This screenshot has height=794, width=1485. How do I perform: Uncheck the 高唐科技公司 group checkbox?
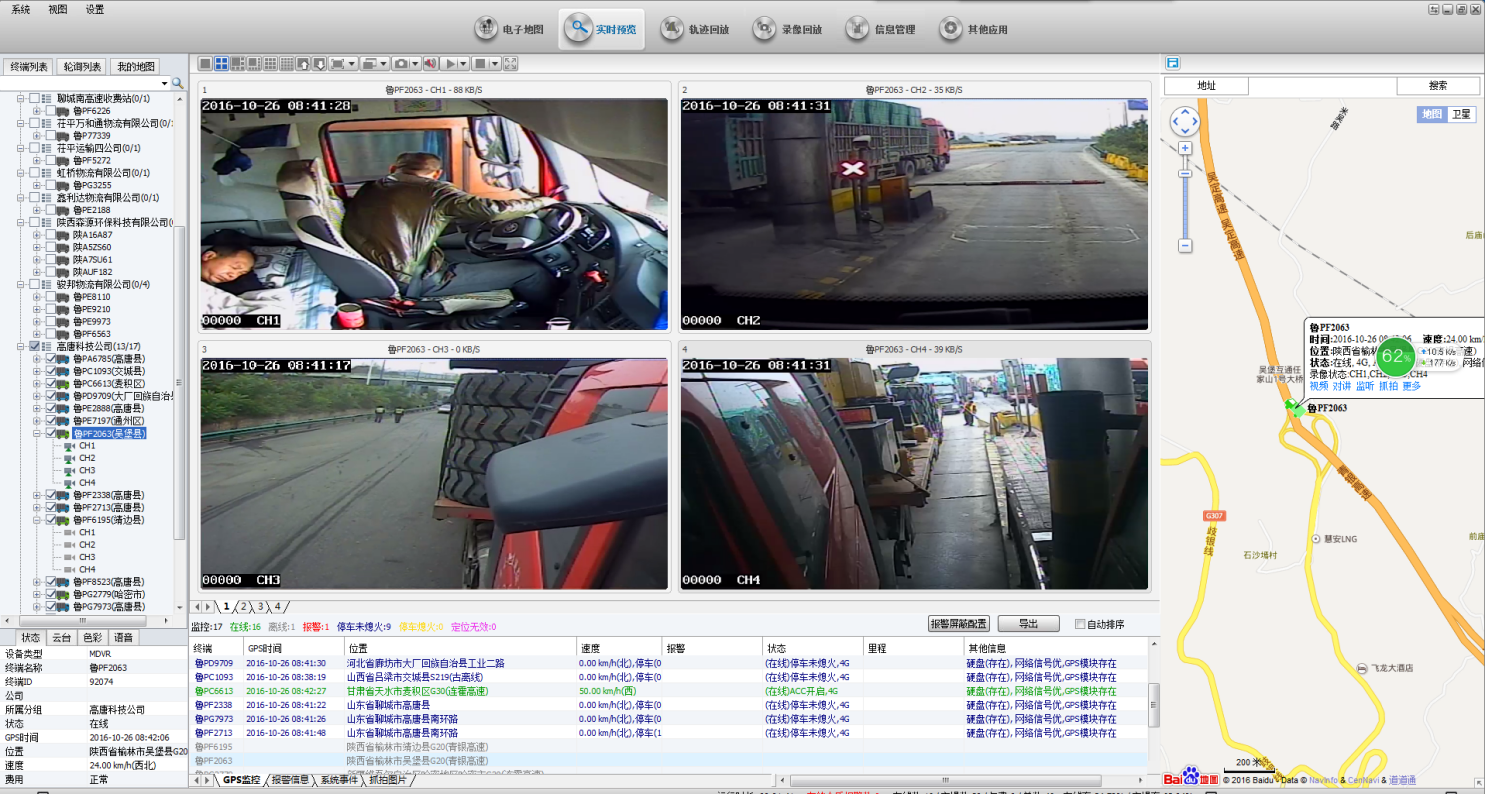click(x=34, y=346)
